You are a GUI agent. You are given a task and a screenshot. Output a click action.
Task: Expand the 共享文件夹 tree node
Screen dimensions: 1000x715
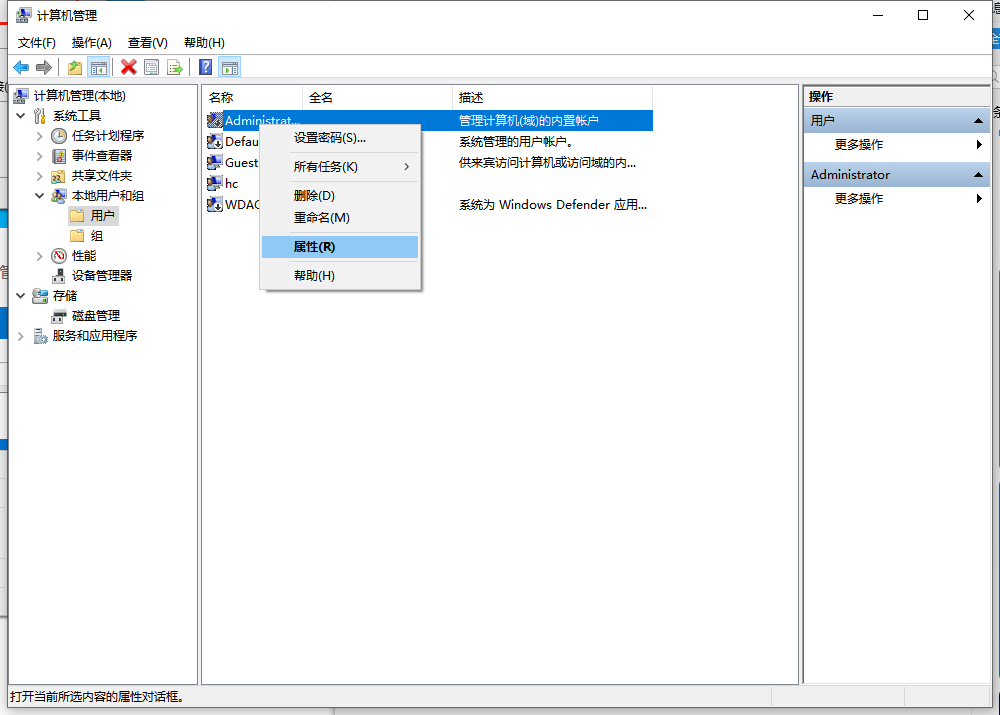[40, 176]
